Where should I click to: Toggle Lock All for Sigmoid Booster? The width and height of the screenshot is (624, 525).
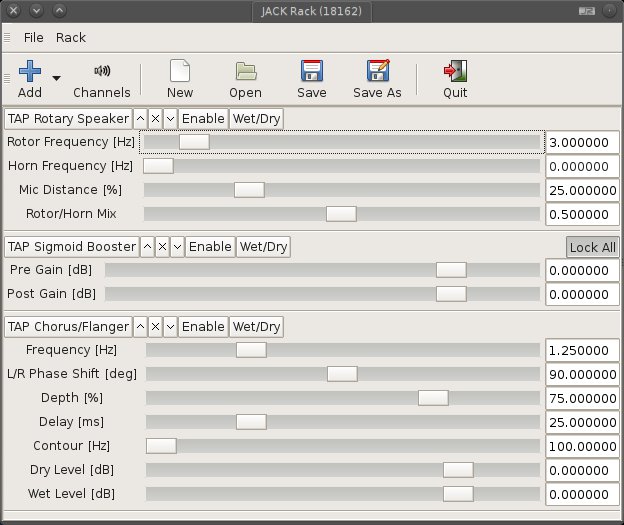pos(592,247)
